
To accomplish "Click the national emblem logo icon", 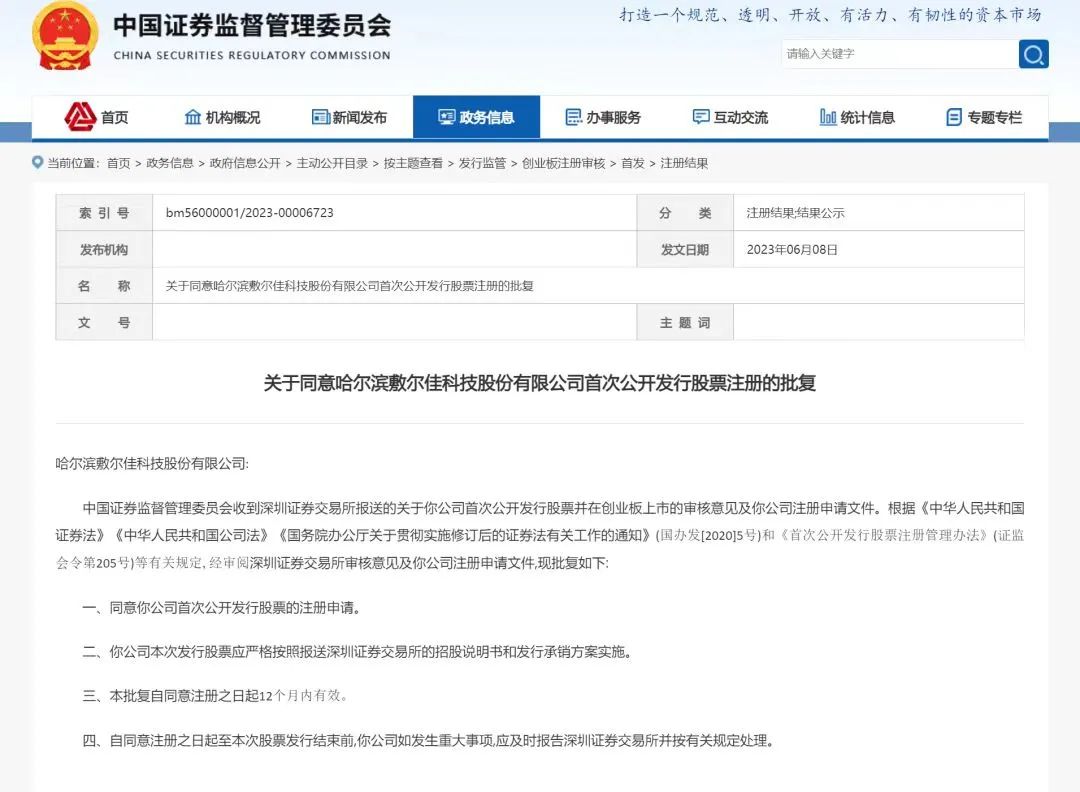I will 64,38.
